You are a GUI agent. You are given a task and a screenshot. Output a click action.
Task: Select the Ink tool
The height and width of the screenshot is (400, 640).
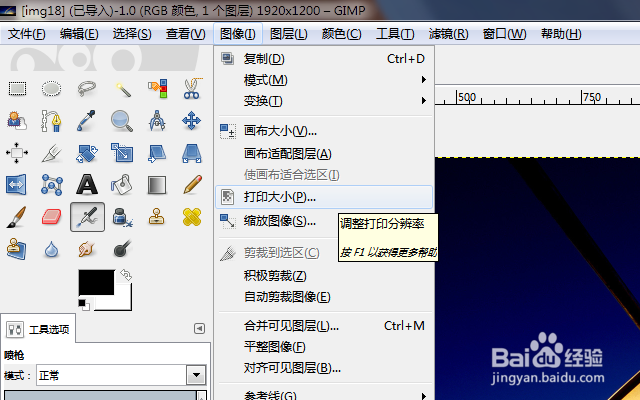[122, 217]
